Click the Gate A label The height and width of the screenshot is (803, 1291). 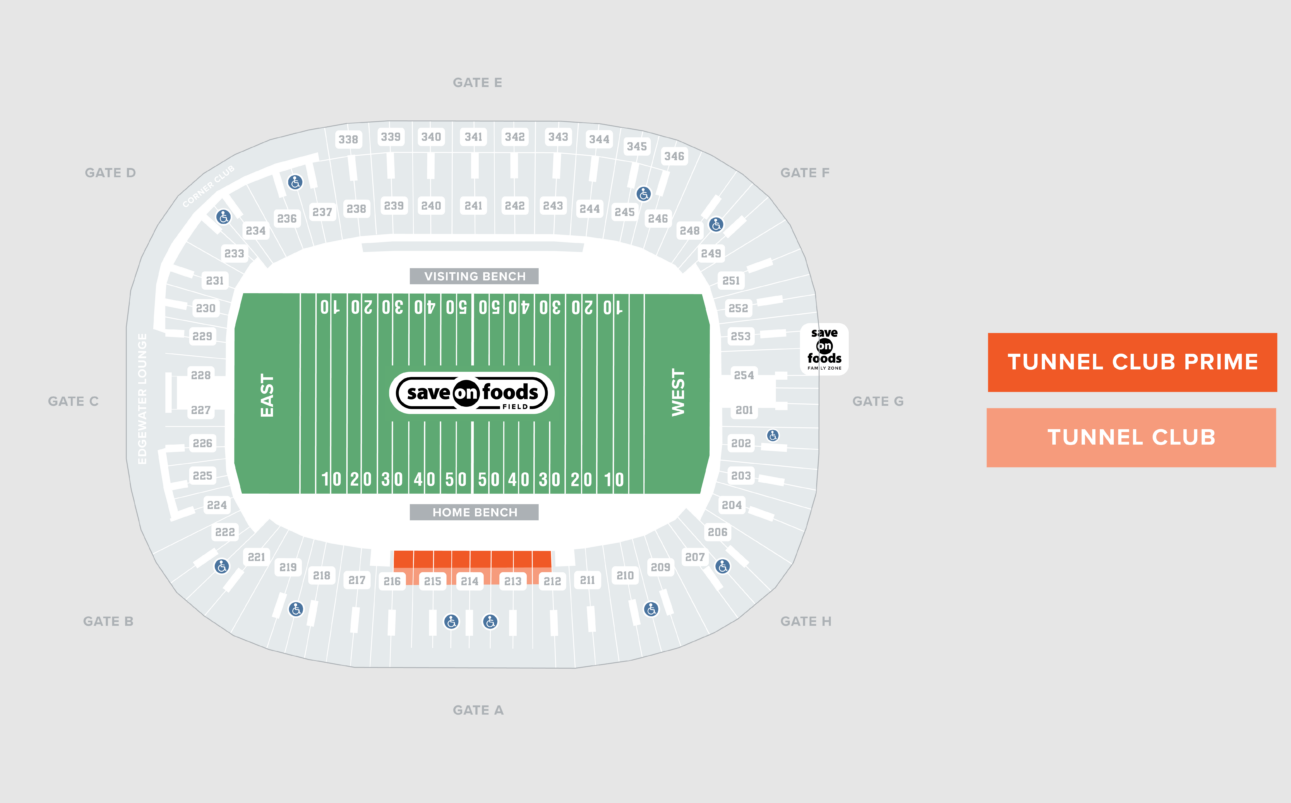pos(478,710)
